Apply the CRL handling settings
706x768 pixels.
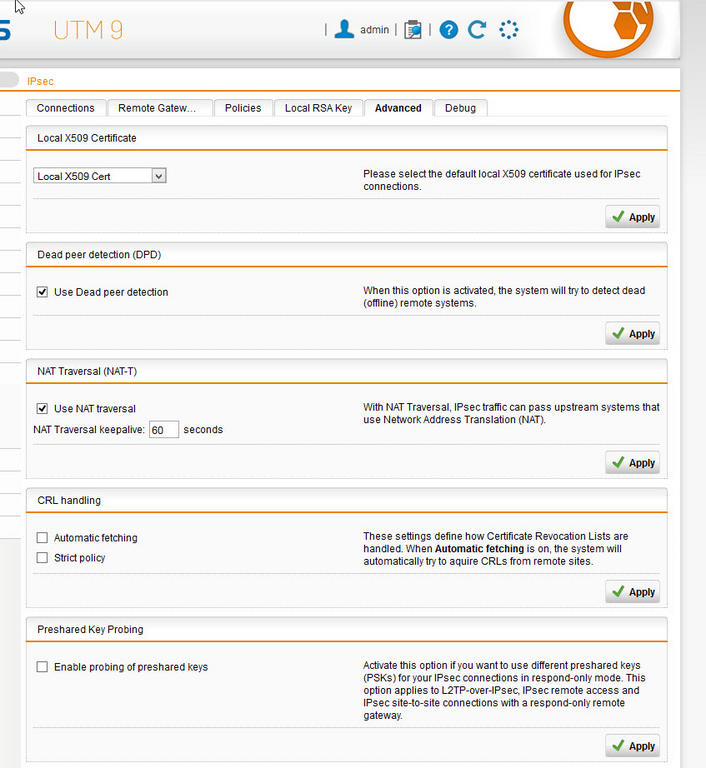(x=633, y=592)
